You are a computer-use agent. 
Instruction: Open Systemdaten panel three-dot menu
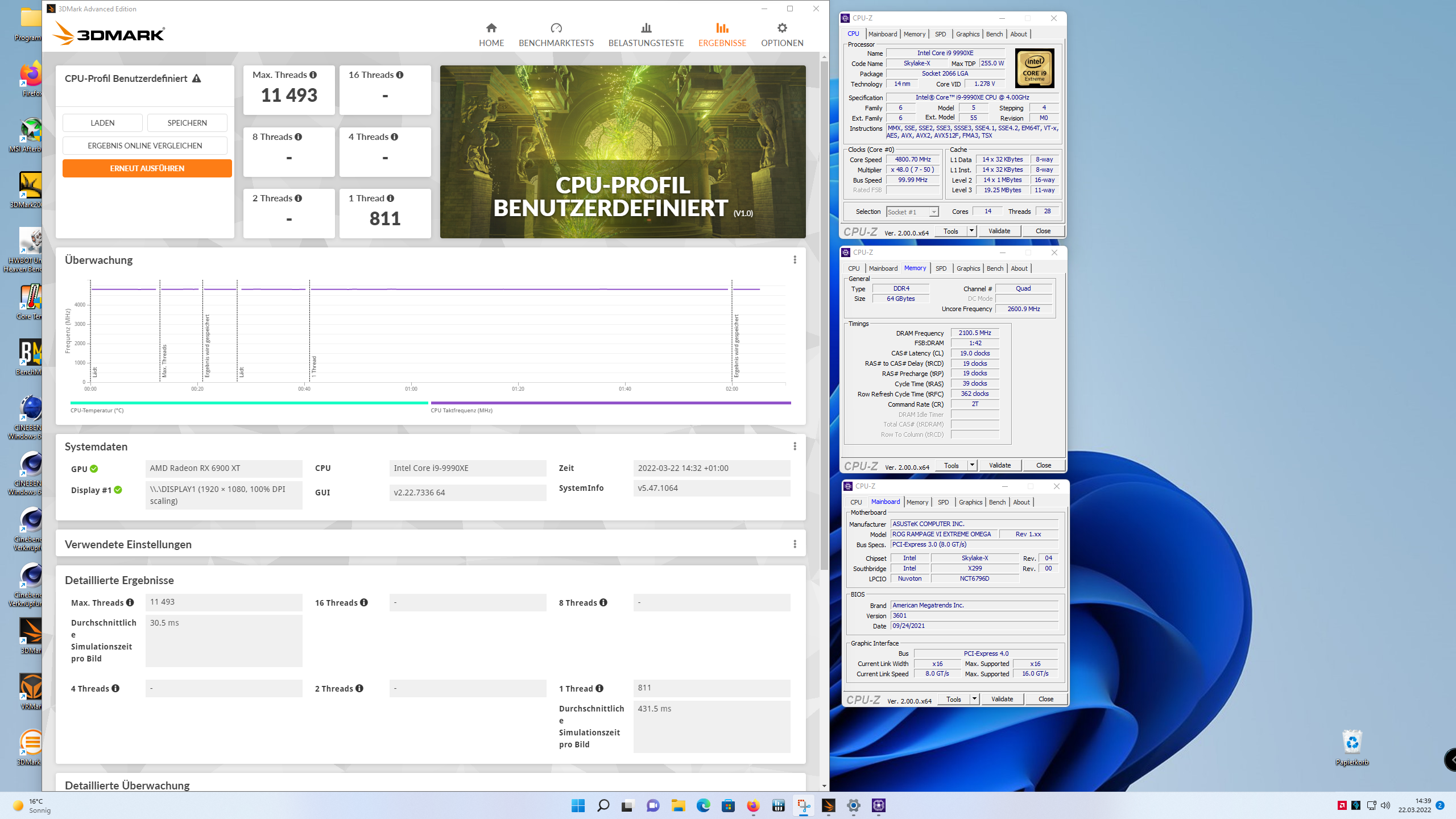795,446
